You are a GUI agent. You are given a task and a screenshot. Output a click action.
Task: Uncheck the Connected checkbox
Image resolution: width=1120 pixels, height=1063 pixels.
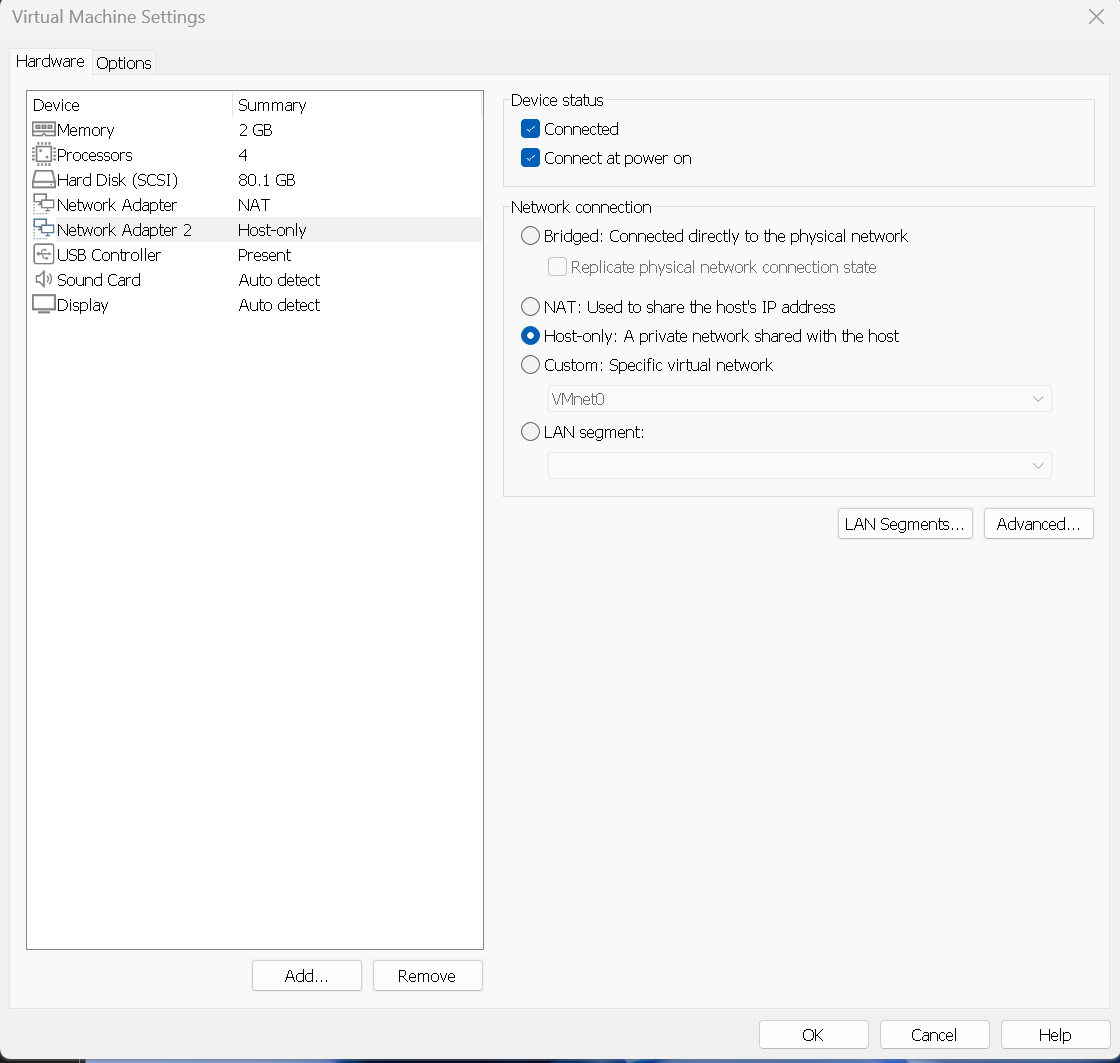point(530,128)
